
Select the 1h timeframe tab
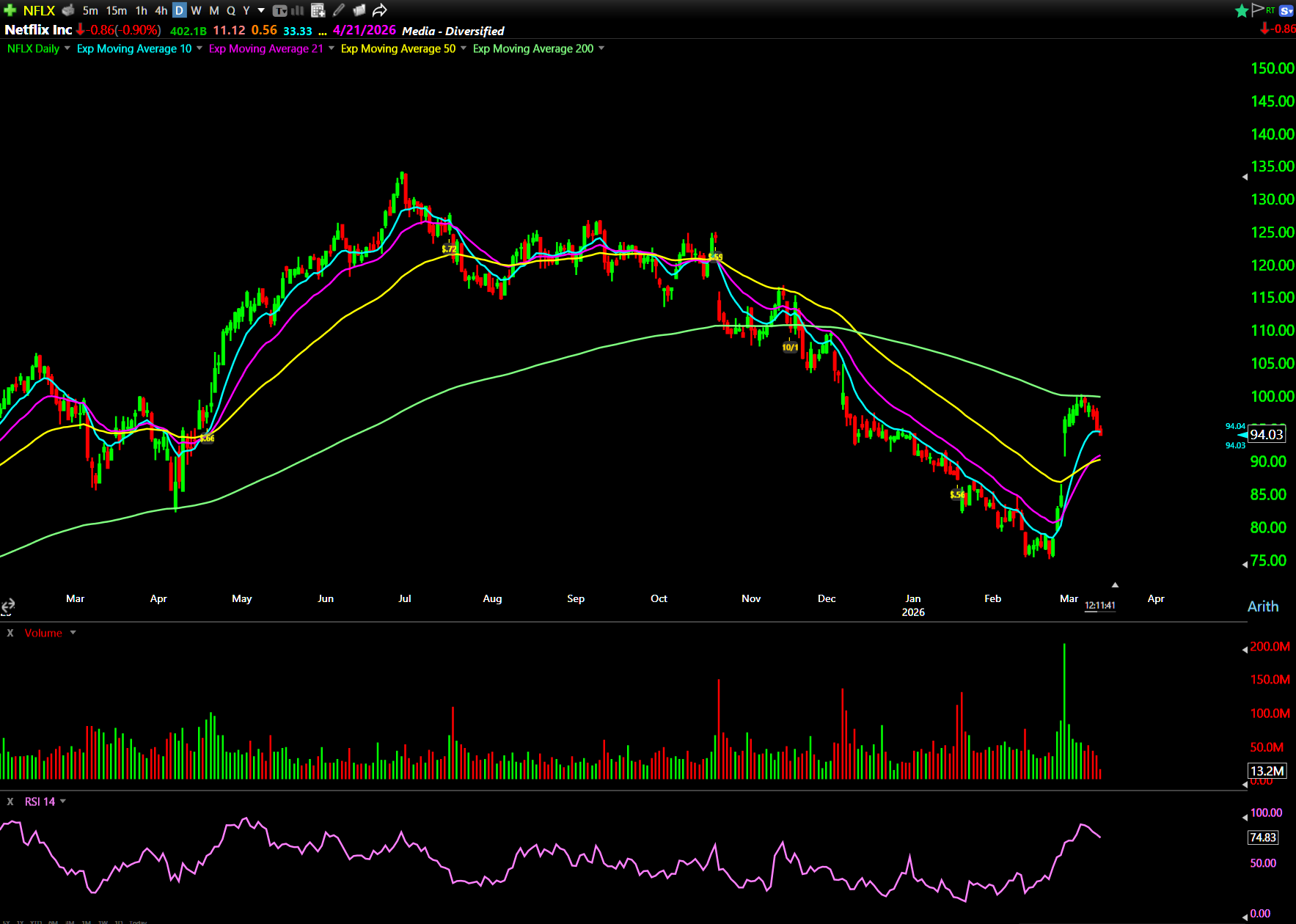(x=141, y=10)
